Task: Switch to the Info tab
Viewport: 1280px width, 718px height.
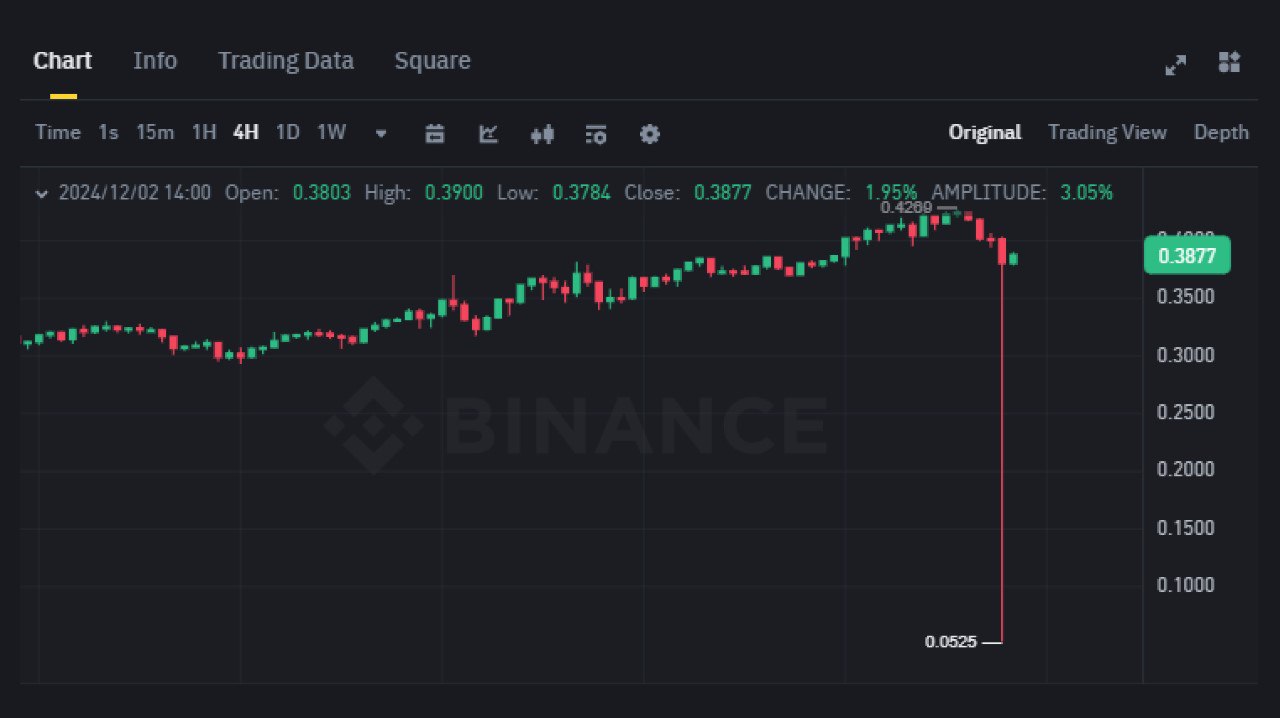Action: 155,61
